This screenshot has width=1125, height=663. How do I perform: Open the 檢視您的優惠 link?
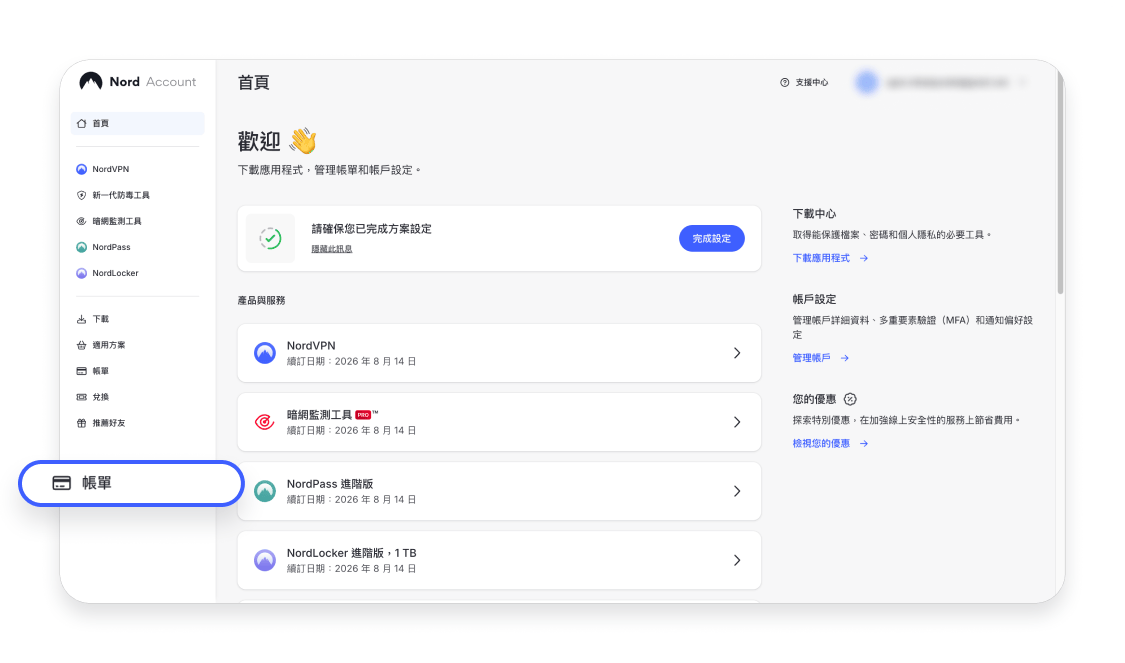(830, 443)
